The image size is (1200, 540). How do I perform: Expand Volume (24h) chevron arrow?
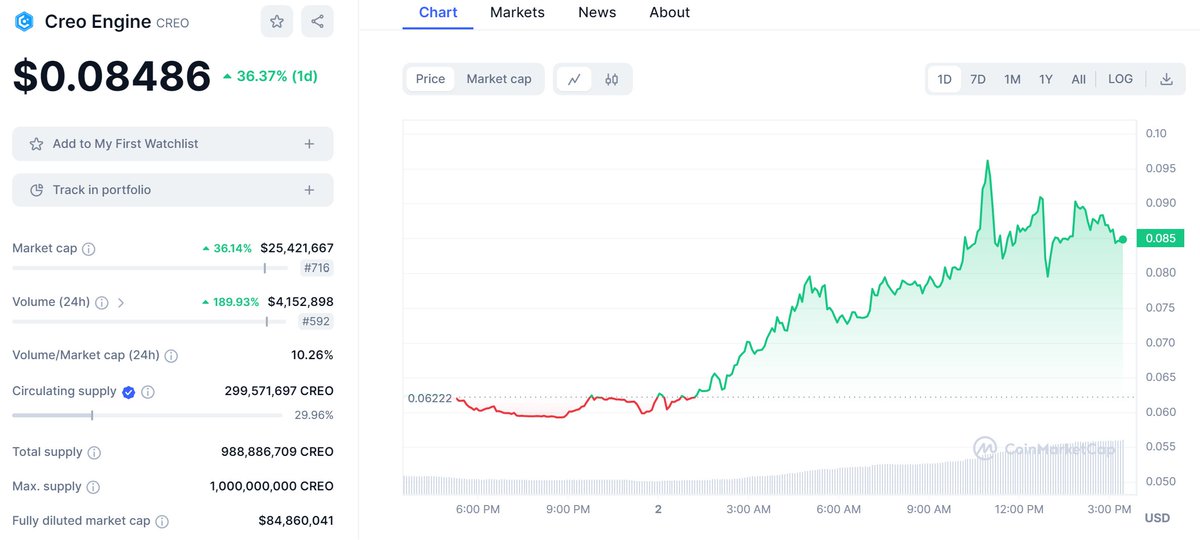[121, 302]
